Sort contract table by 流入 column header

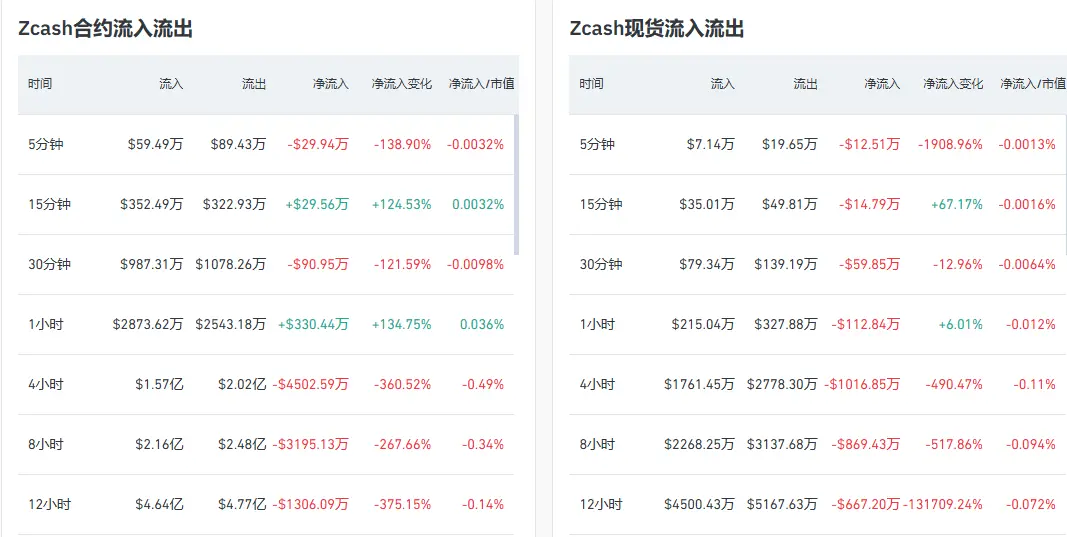[171, 84]
